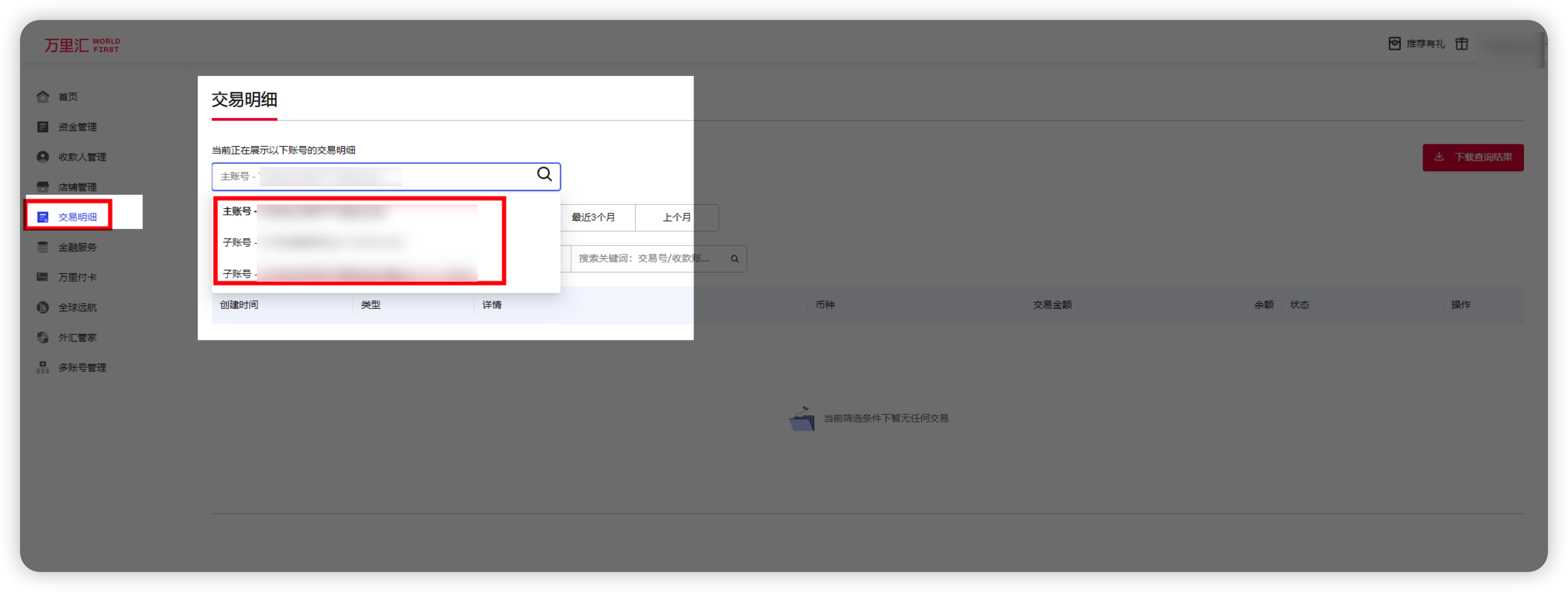Click the 首页 home icon in sidebar
The height and width of the screenshot is (592, 1568).
[x=43, y=97]
